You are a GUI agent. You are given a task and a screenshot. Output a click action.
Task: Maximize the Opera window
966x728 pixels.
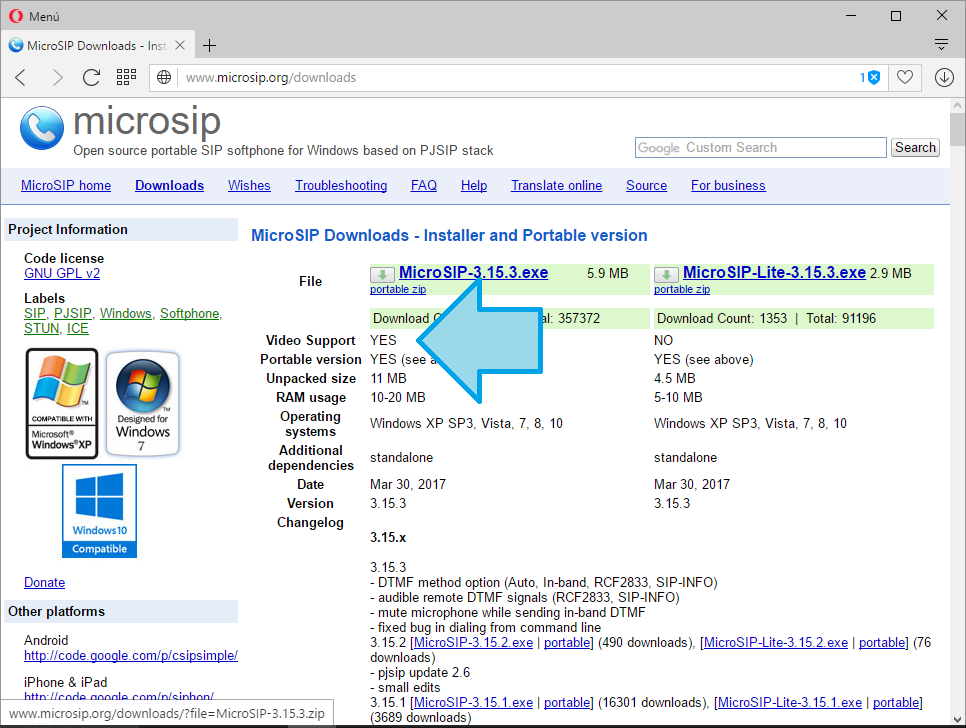coord(896,15)
